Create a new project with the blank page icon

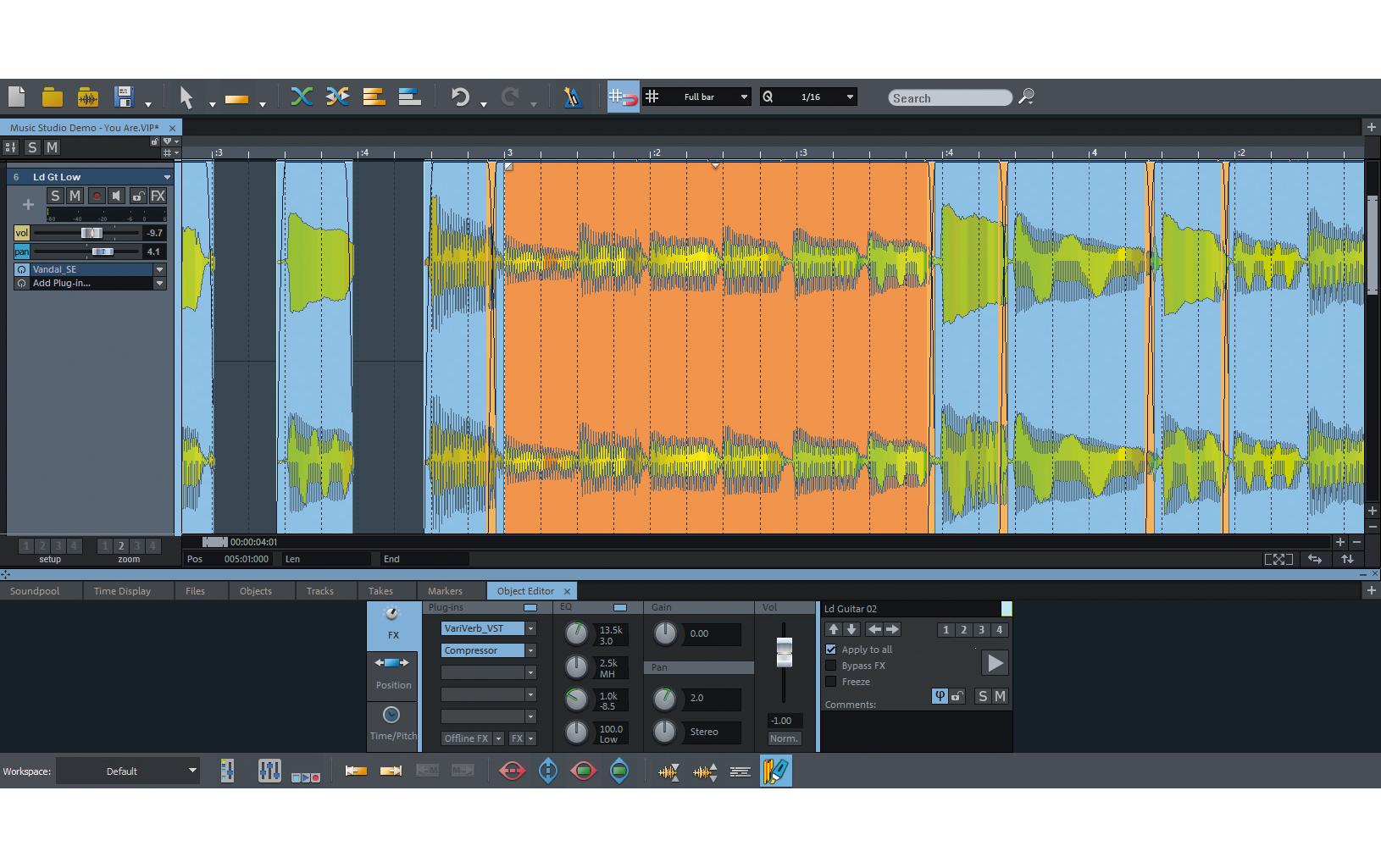pos(17,97)
